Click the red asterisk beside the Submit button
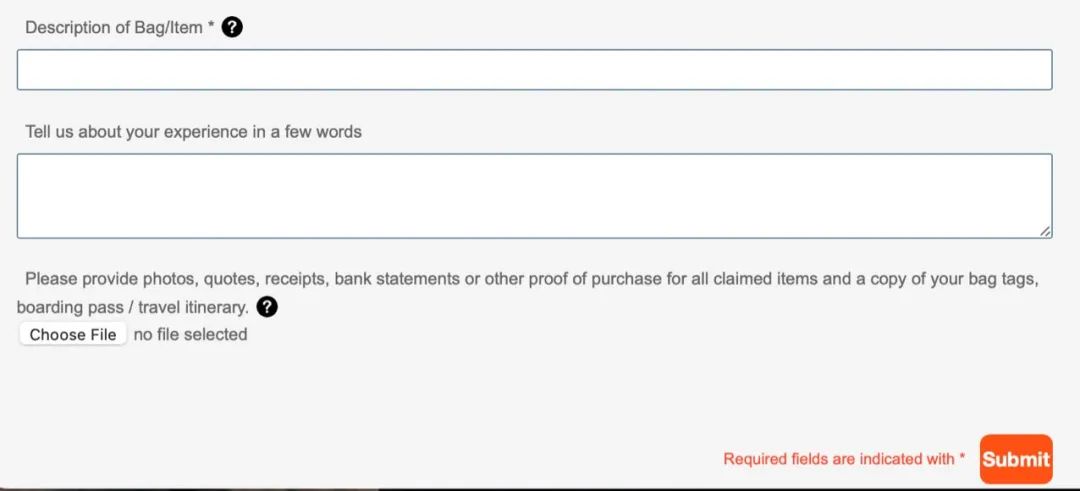The image size is (1080, 491). (x=962, y=459)
